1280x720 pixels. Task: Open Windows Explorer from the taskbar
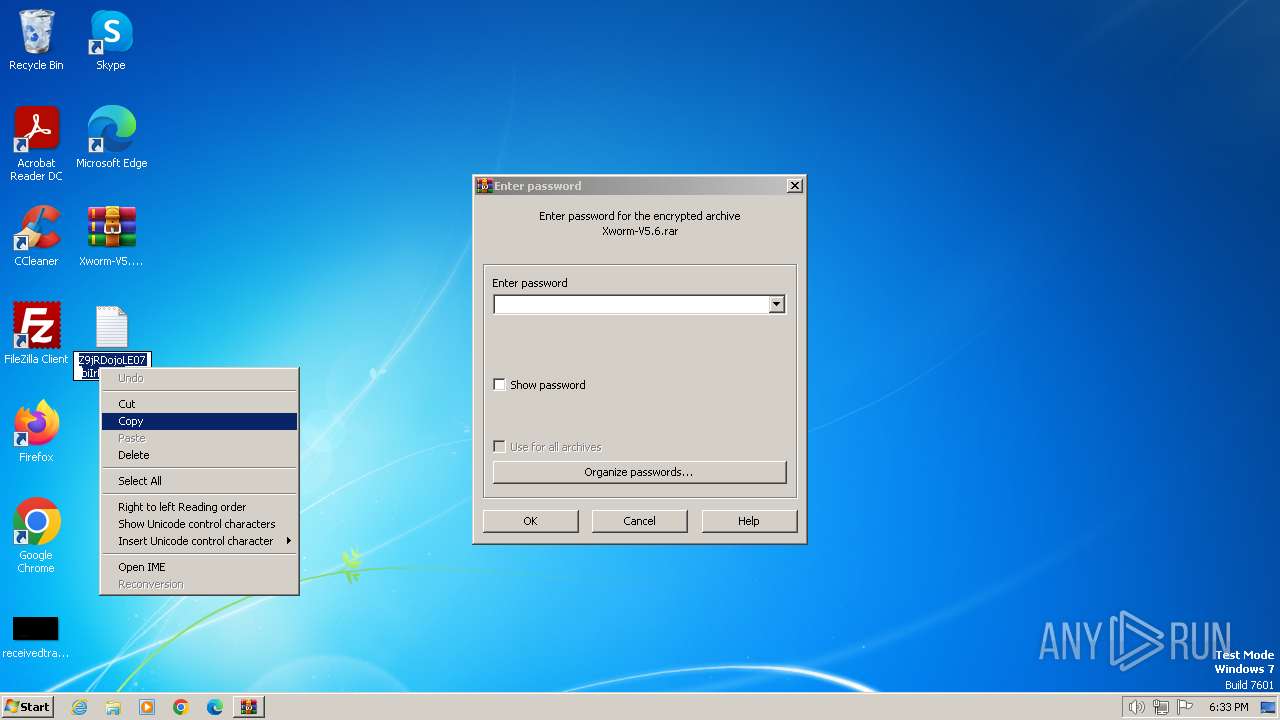click(x=113, y=707)
